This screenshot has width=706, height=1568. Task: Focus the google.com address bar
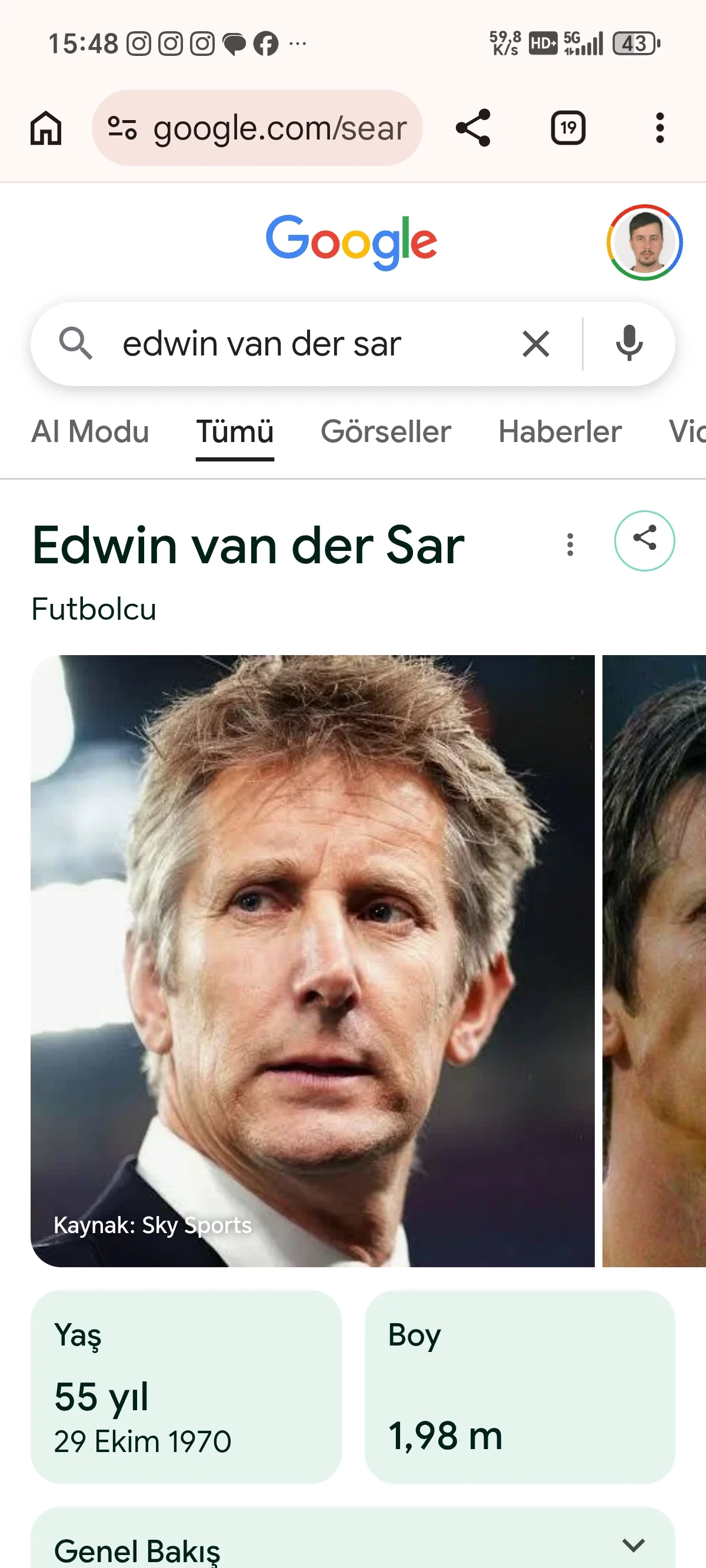pos(258,128)
